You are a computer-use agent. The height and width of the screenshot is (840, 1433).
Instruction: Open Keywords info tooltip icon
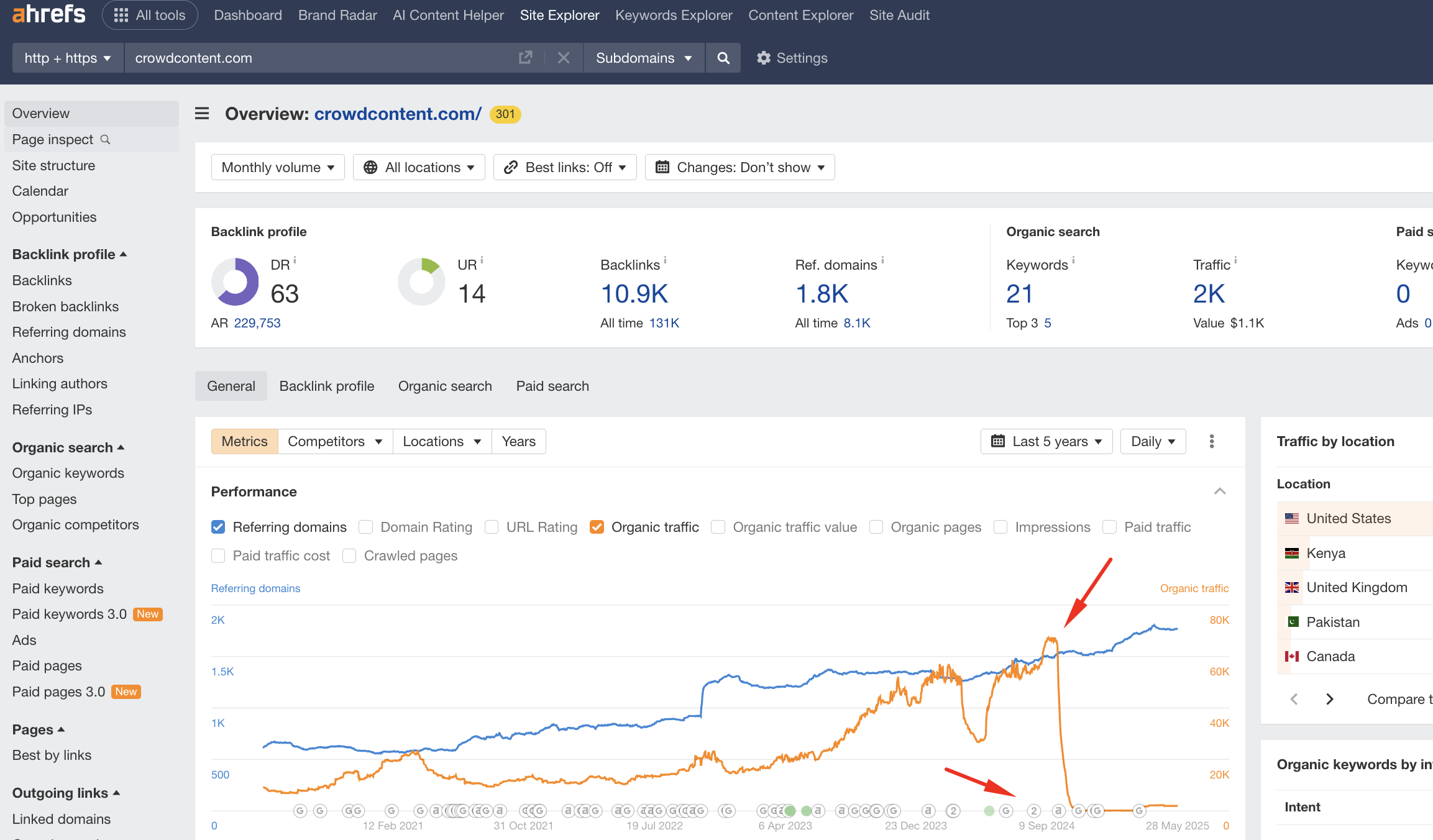1073,260
